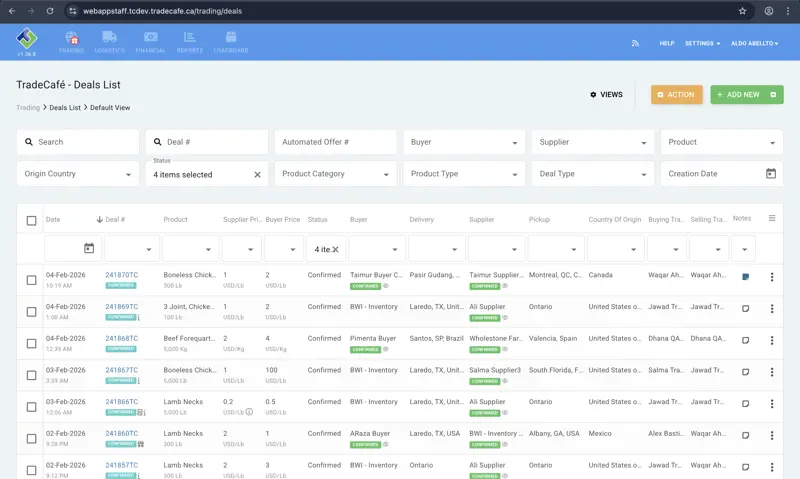Image resolution: width=800 pixels, height=479 pixels.
Task: Open the Financial module icon
Action: pyautogui.click(x=151, y=37)
